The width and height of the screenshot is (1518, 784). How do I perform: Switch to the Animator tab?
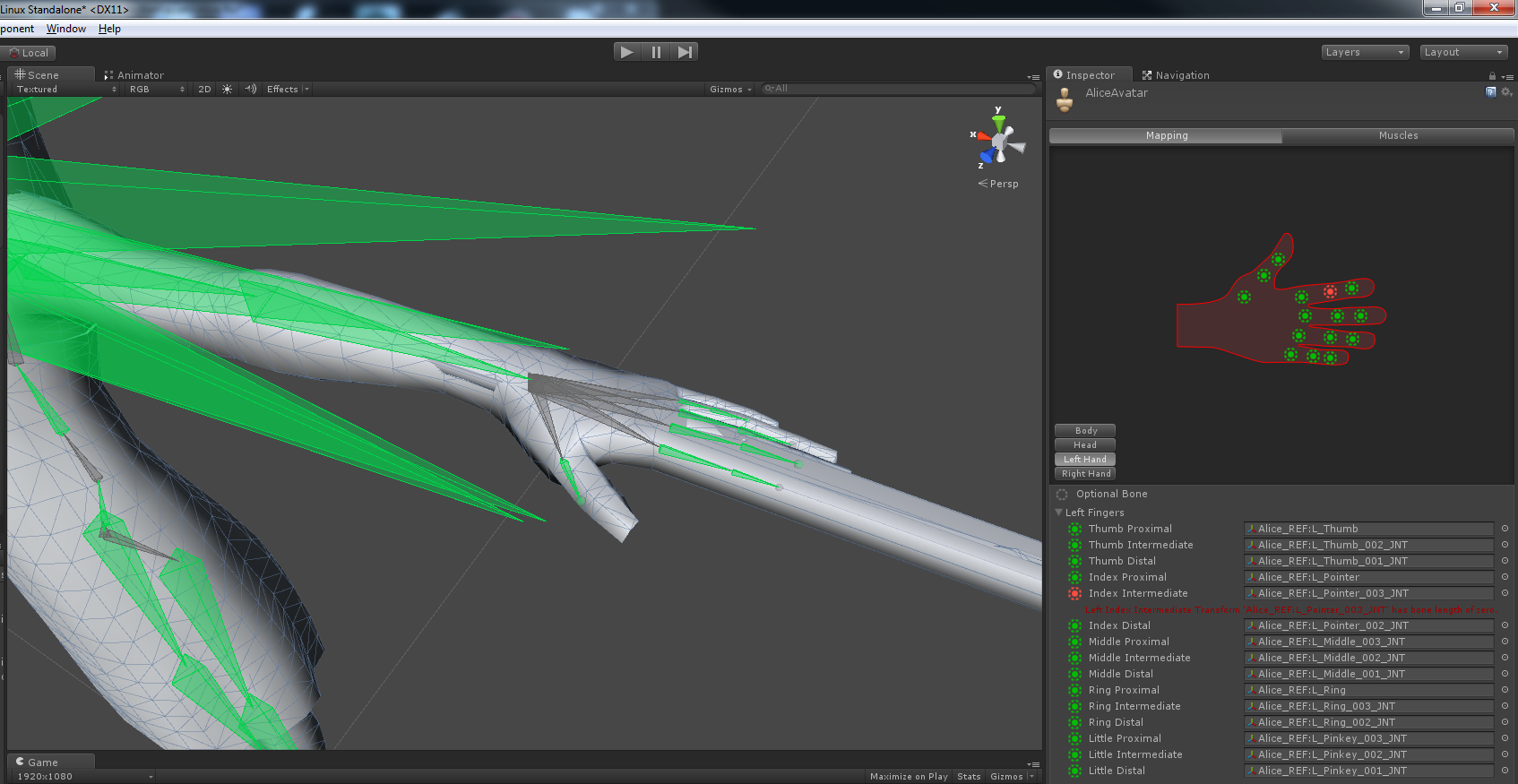[x=134, y=75]
